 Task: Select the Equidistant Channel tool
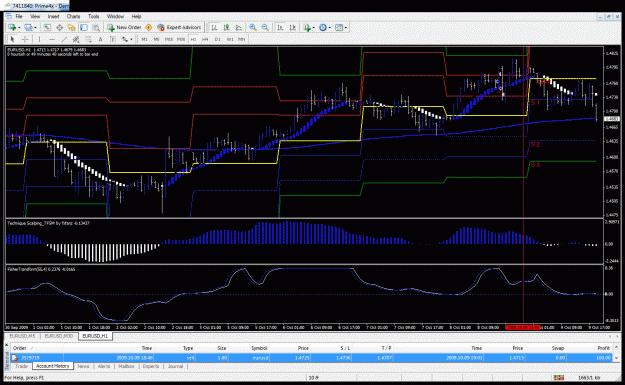(x=76, y=39)
